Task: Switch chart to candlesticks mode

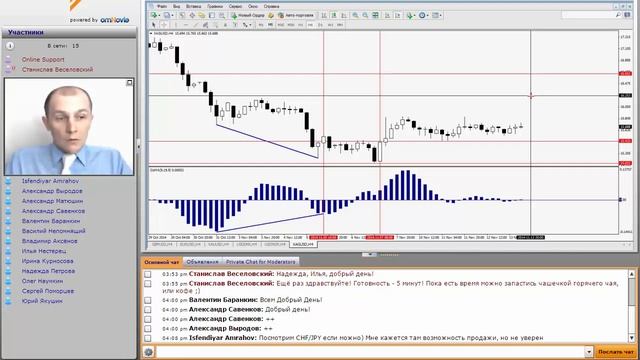Action: coord(334,15)
